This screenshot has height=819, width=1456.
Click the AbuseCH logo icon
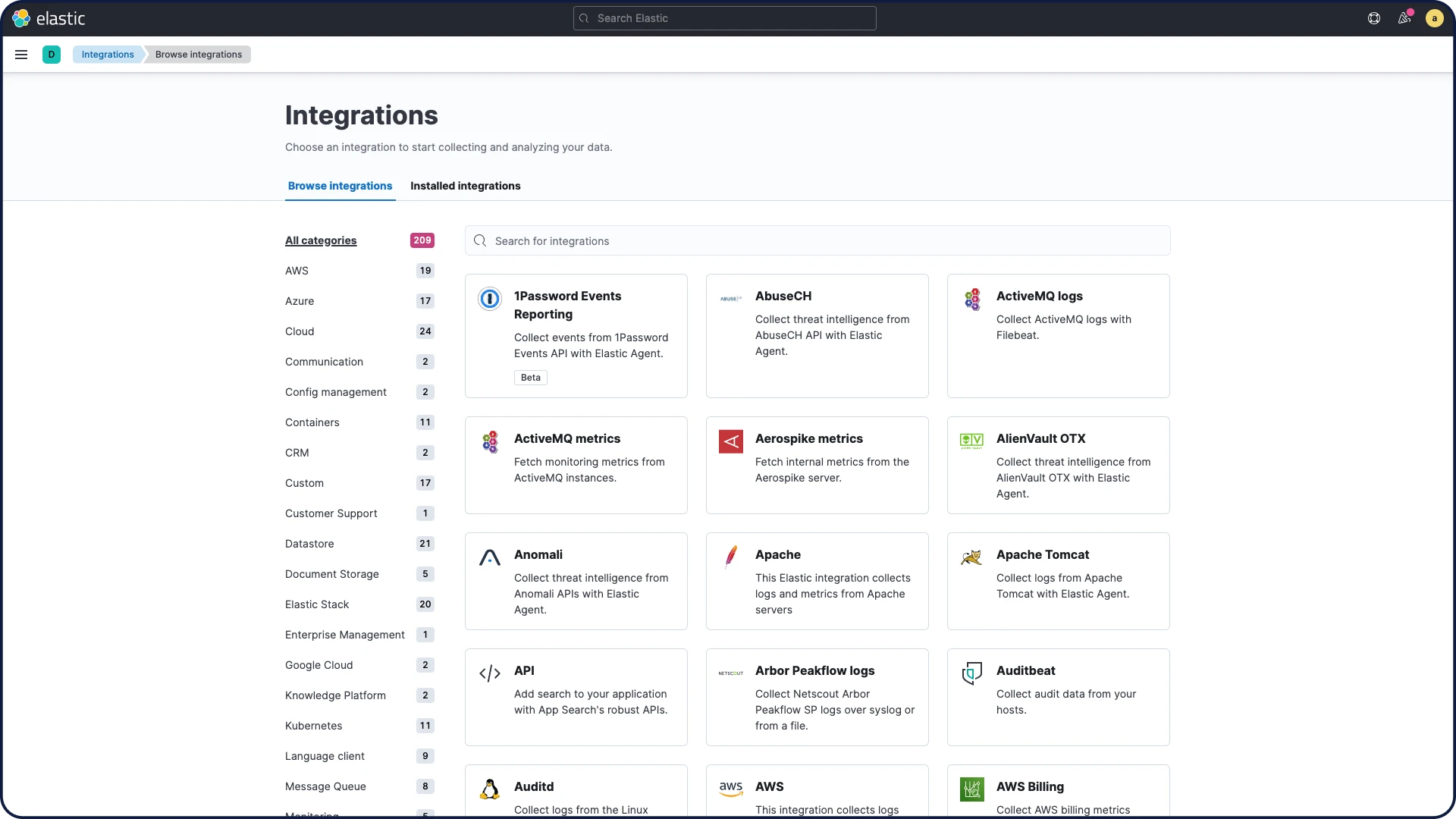731,299
